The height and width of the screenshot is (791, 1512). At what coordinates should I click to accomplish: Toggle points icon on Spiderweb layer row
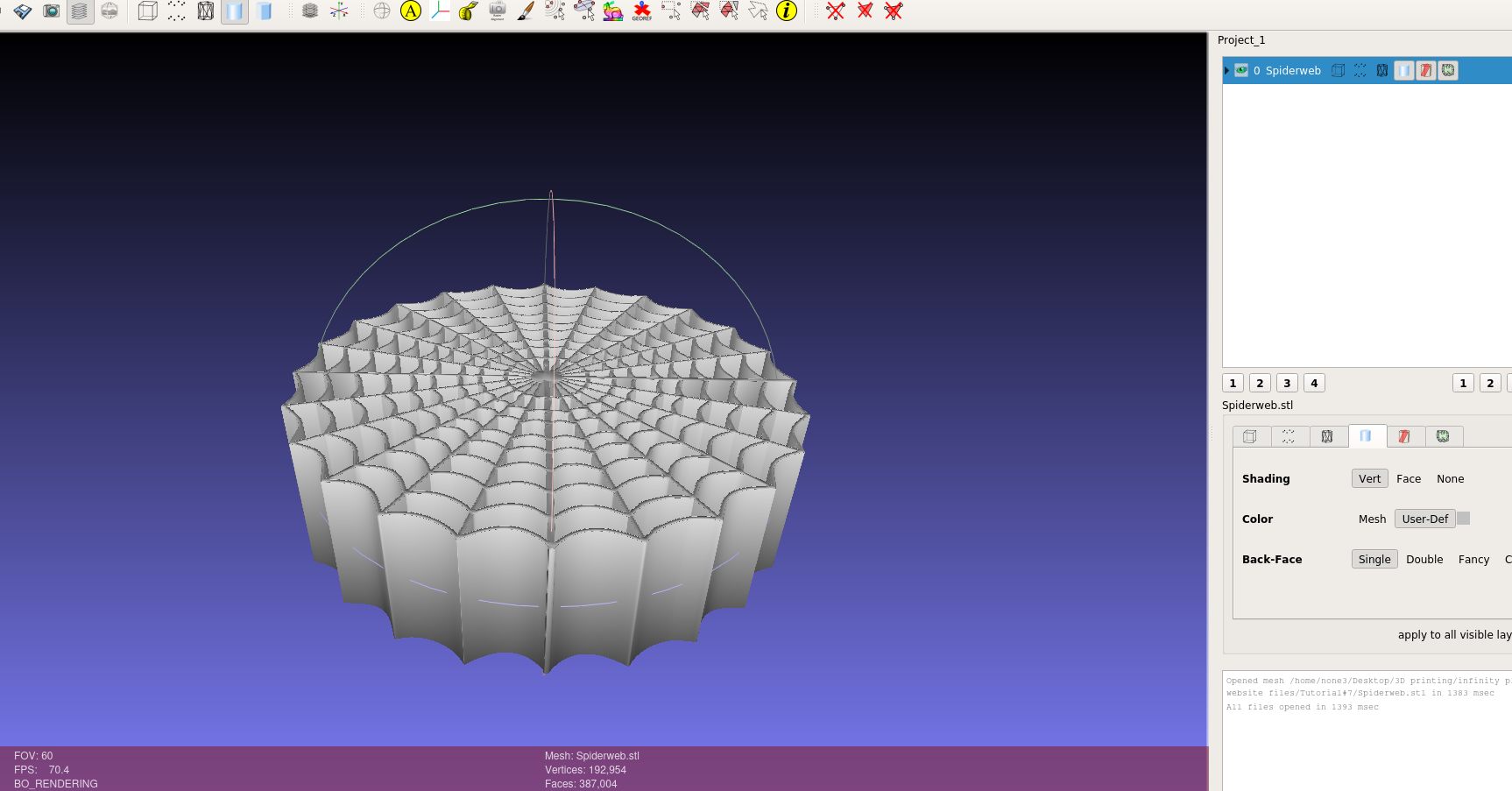click(x=1360, y=71)
